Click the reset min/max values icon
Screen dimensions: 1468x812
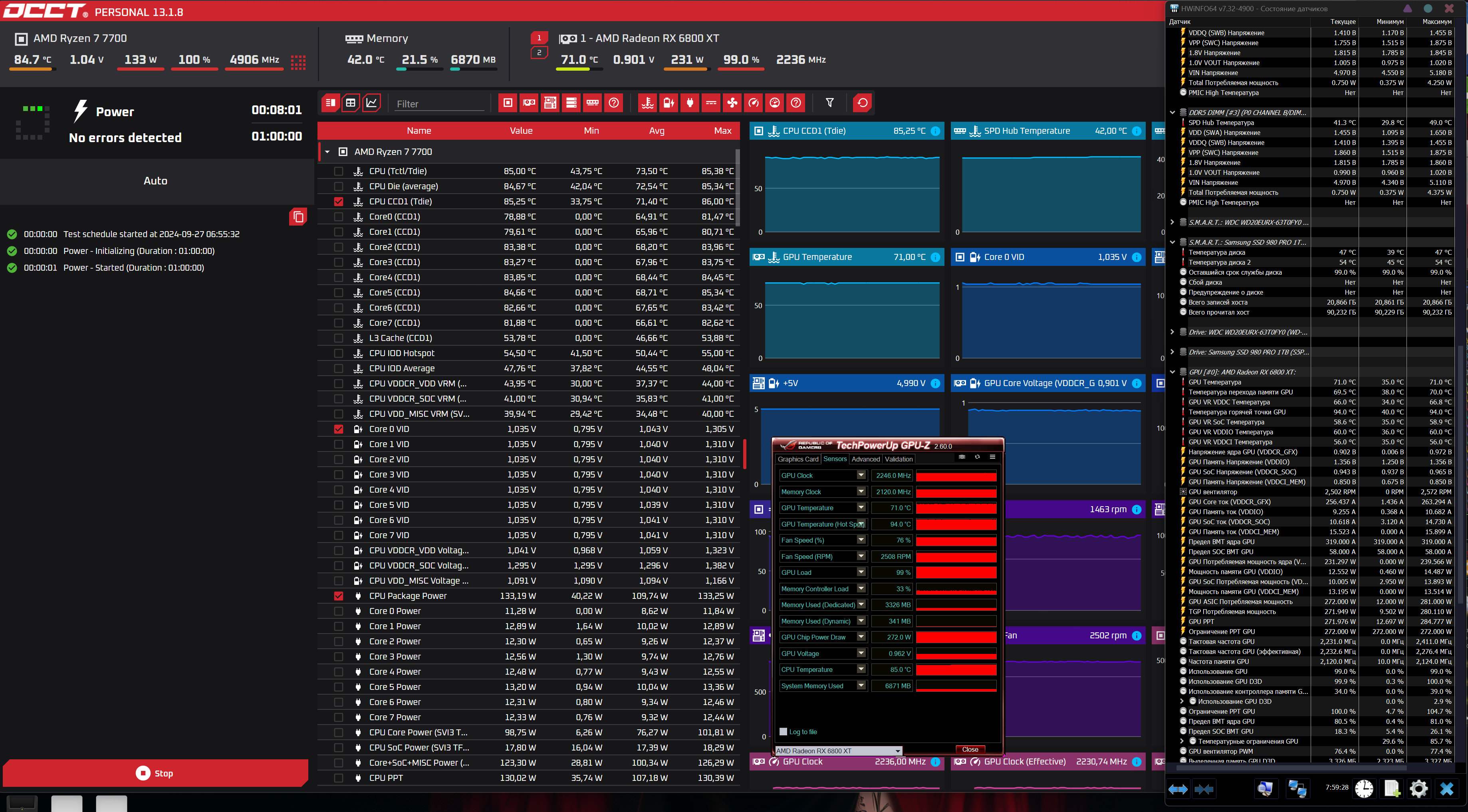[x=862, y=103]
